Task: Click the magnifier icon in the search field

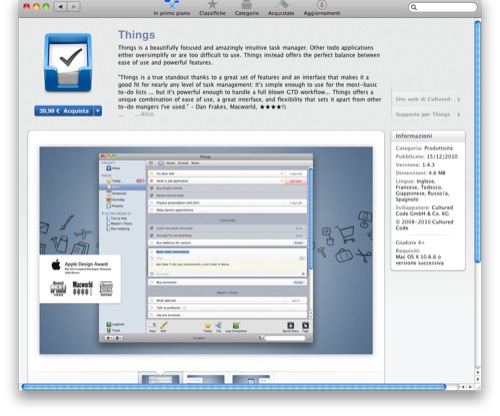Action: [x=414, y=7]
